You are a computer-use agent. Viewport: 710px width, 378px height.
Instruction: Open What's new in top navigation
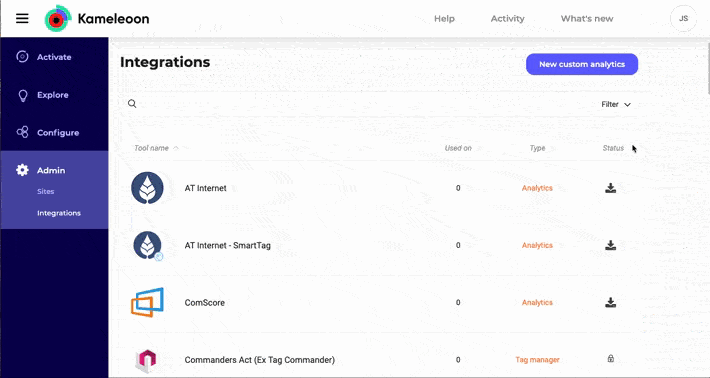(587, 19)
